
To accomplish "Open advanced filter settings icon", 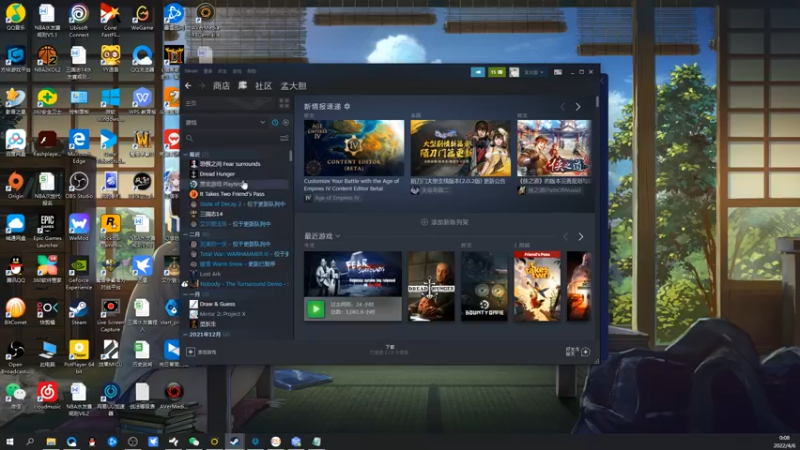I will tap(284, 138).
